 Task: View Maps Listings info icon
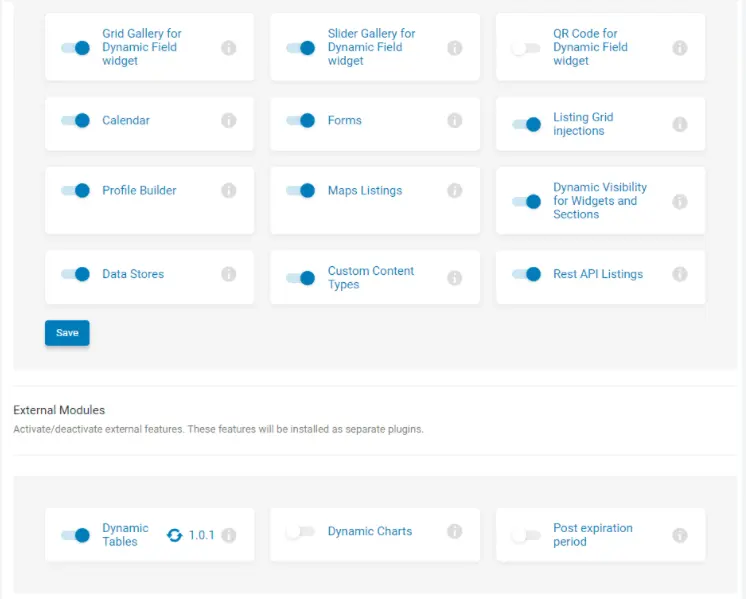coord(454,190)
